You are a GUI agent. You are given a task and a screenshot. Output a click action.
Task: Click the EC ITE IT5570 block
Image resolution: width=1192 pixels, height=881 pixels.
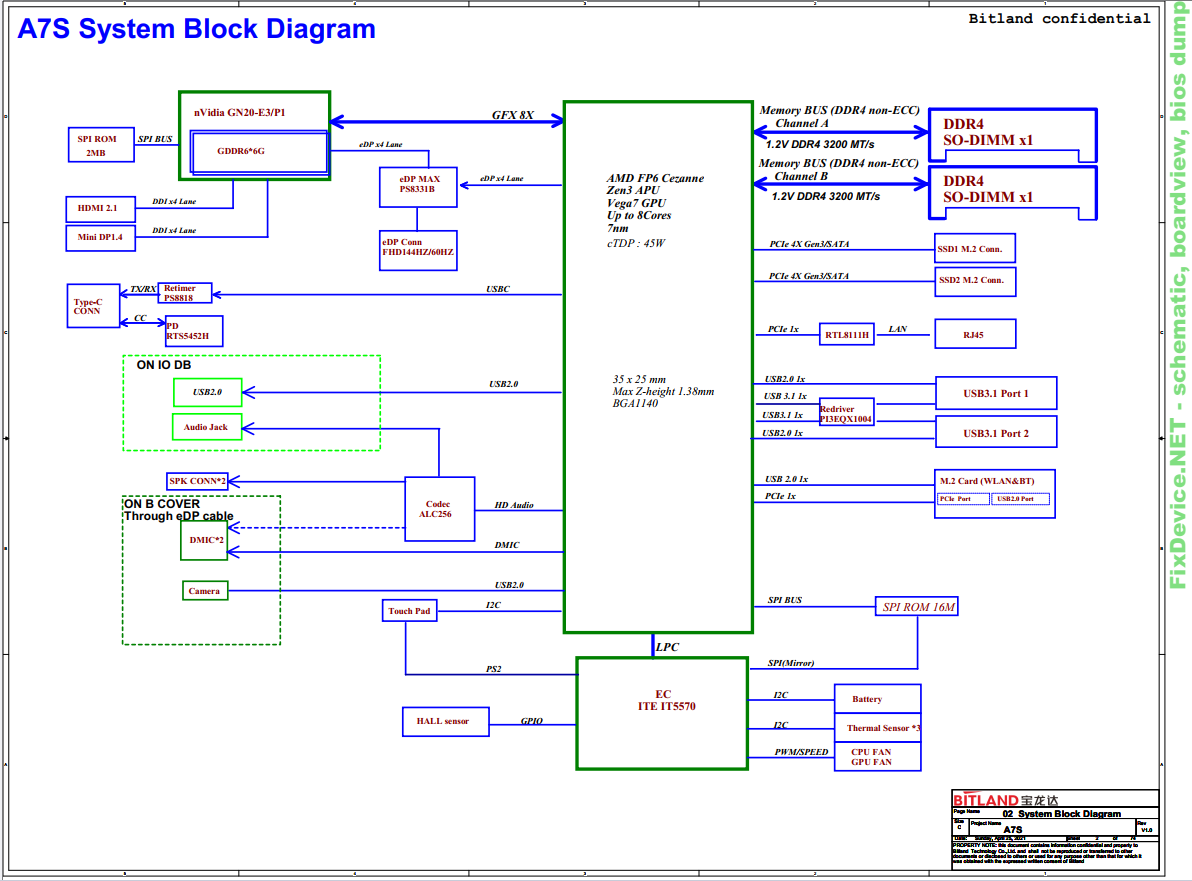click(662, 714)
